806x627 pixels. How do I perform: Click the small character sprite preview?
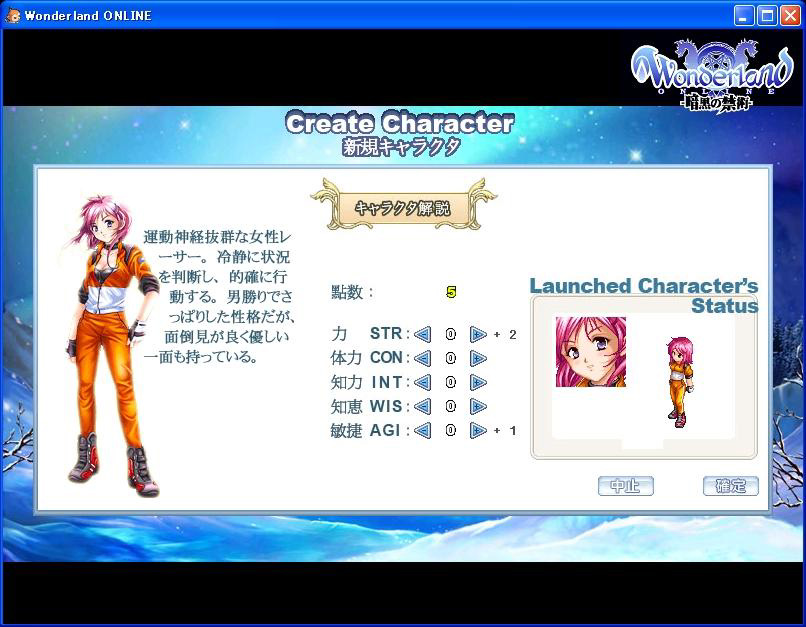680,381
